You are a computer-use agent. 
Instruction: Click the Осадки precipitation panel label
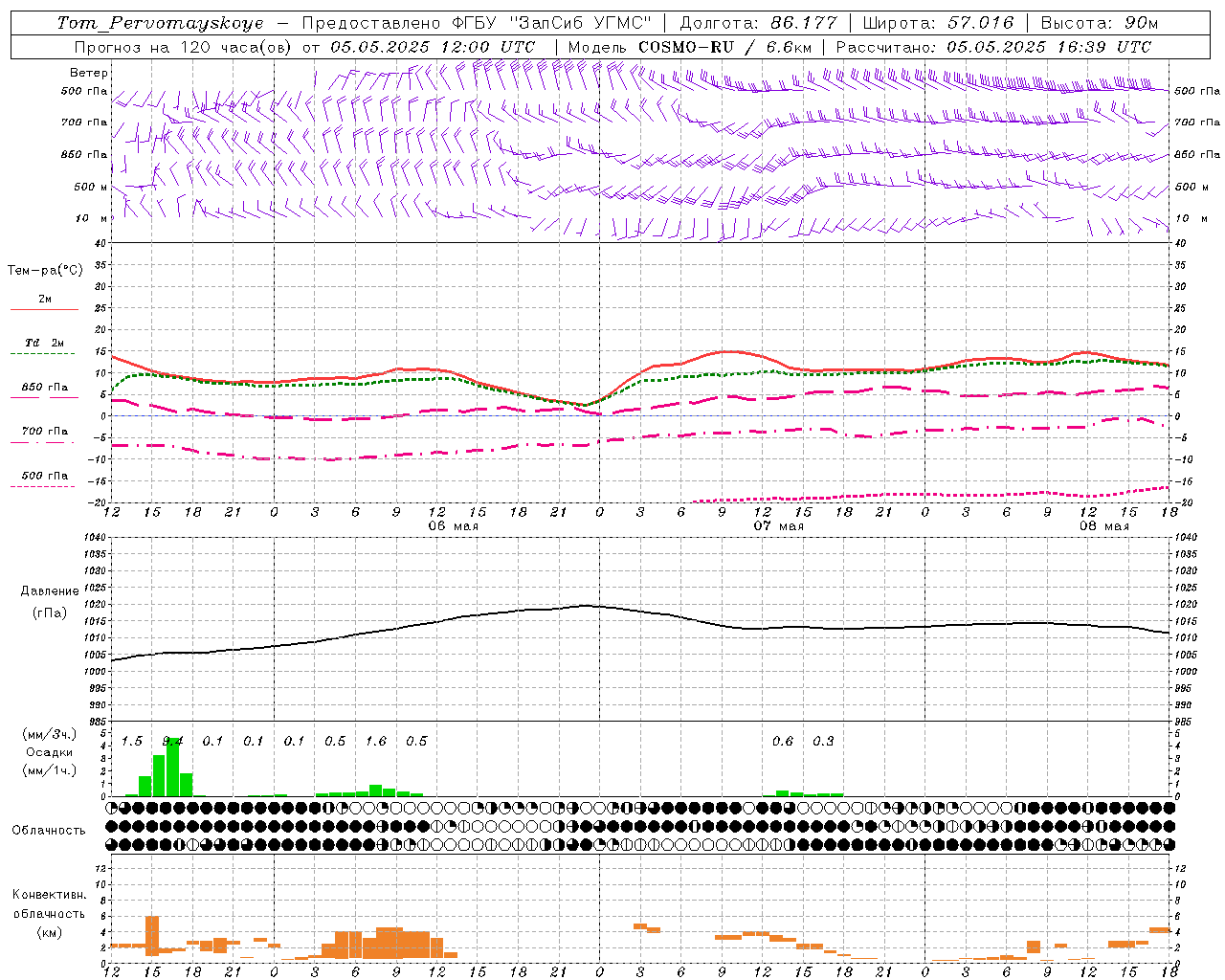click(x=50, y=752)
